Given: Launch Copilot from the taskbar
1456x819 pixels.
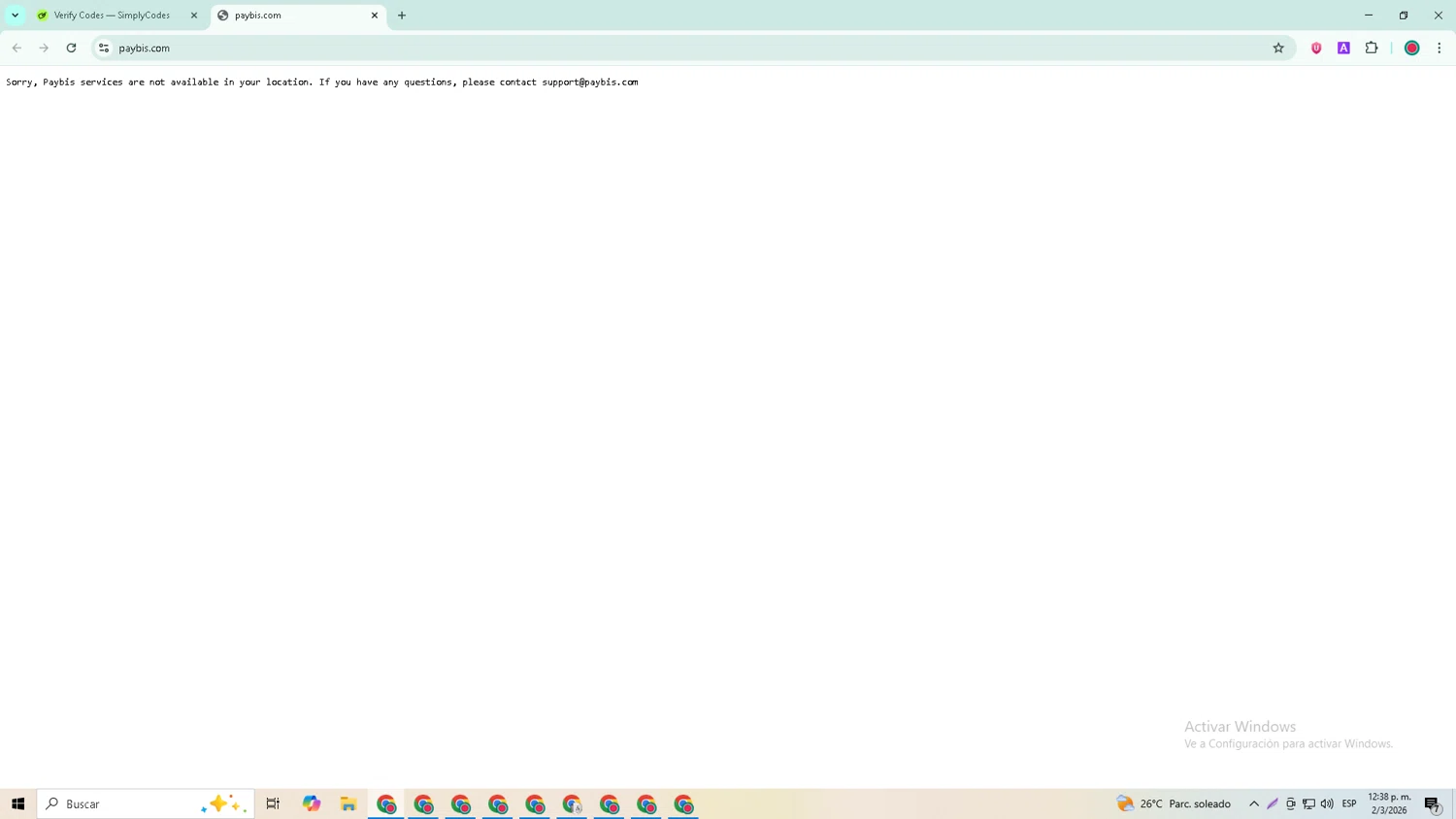Looking at the screenshot, I should click(x=311, y=803).
